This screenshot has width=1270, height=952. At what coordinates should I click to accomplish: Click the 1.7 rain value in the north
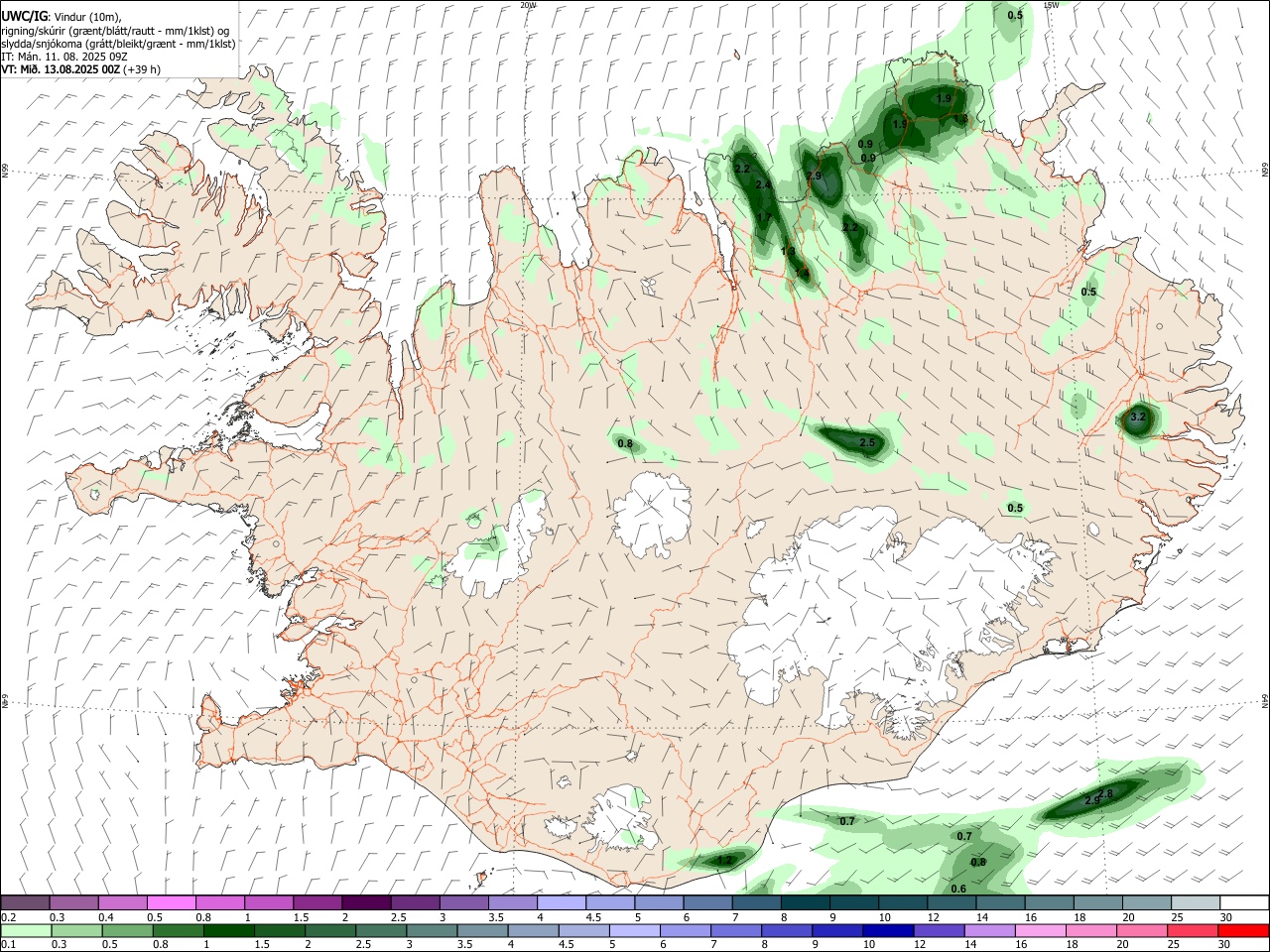click(764, 218)
